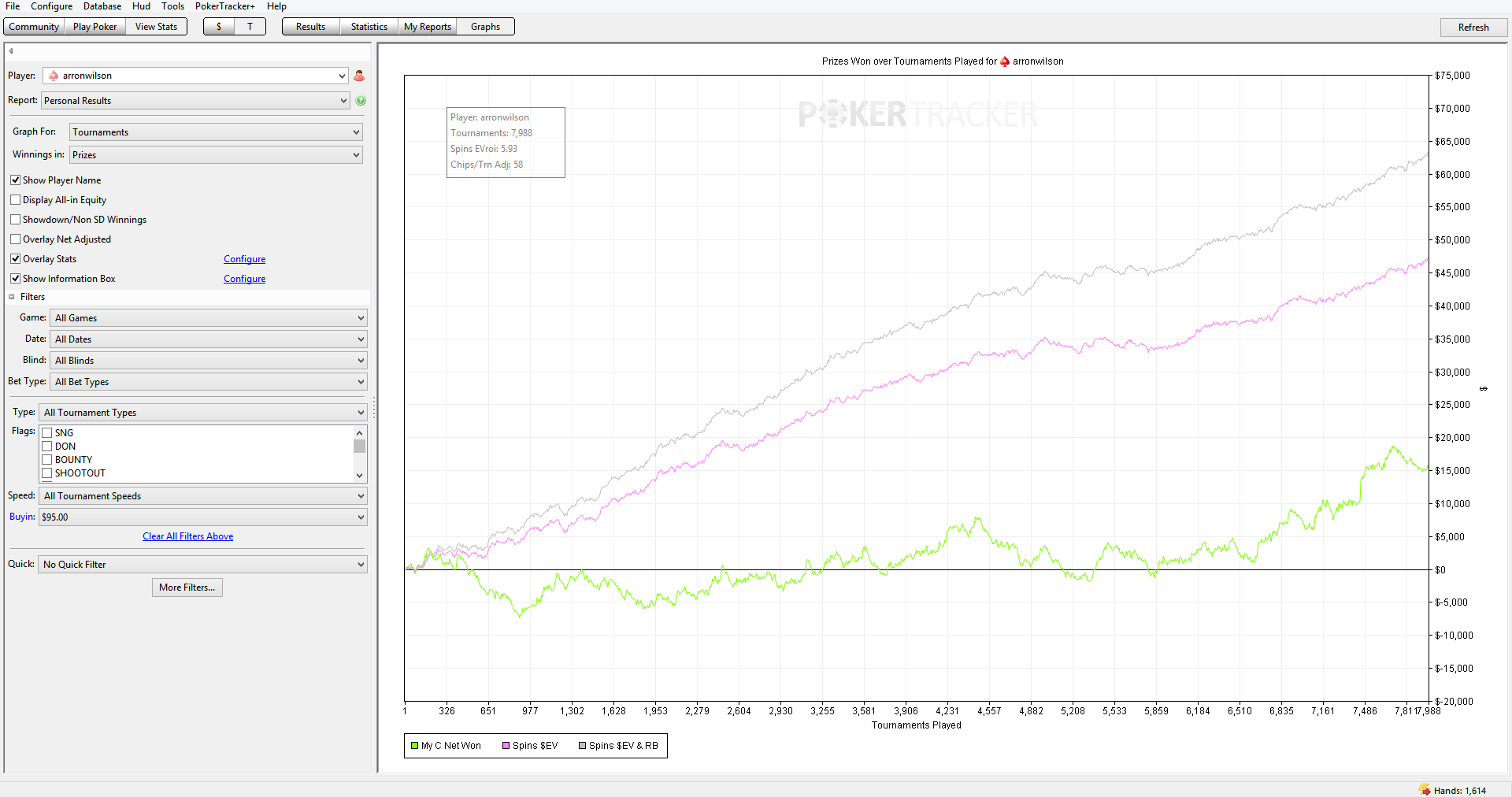Switch to the View Stats tab

pyautogui.click(x=156, y=27)
